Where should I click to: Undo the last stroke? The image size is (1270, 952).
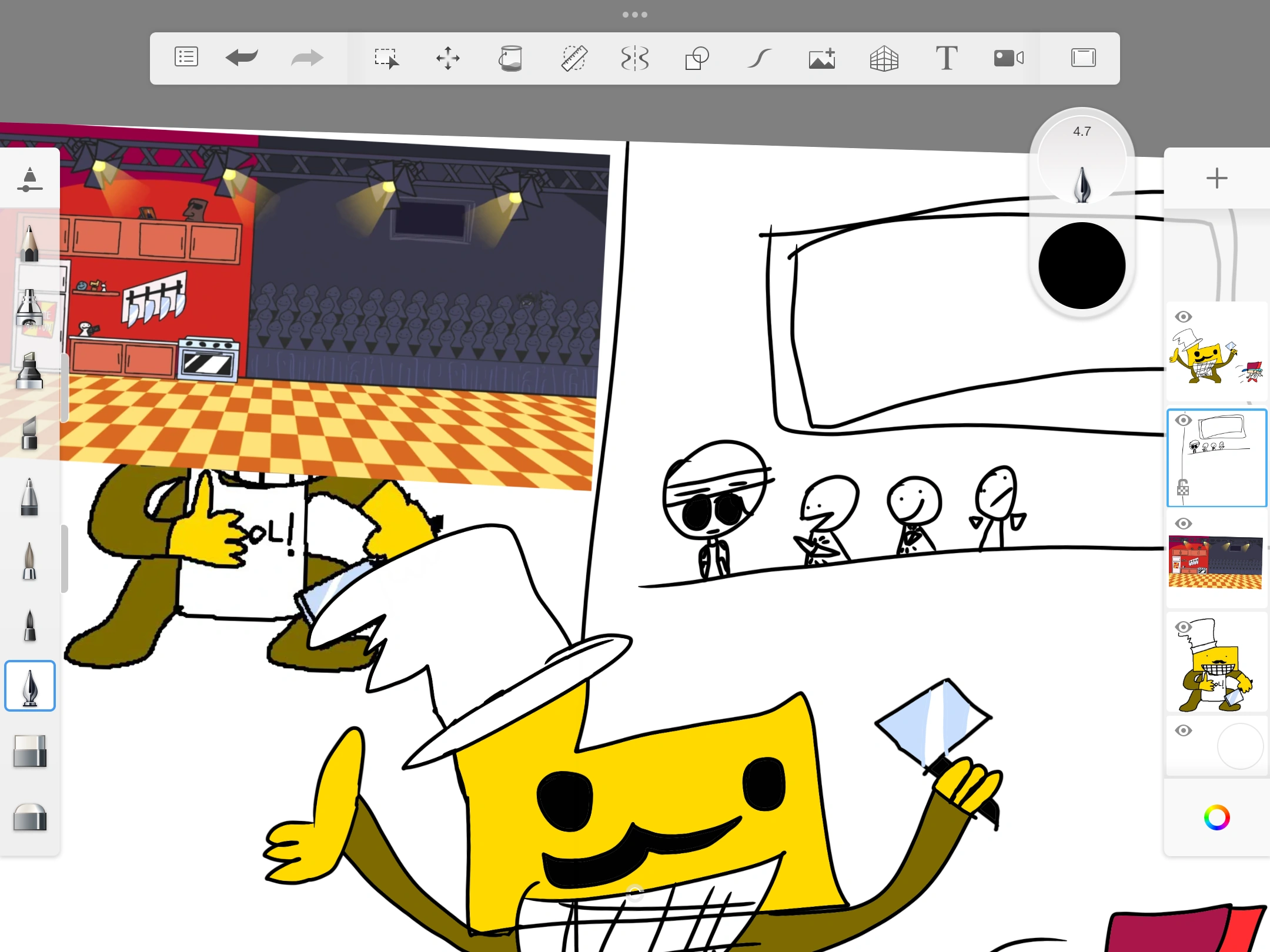(242, 57)
